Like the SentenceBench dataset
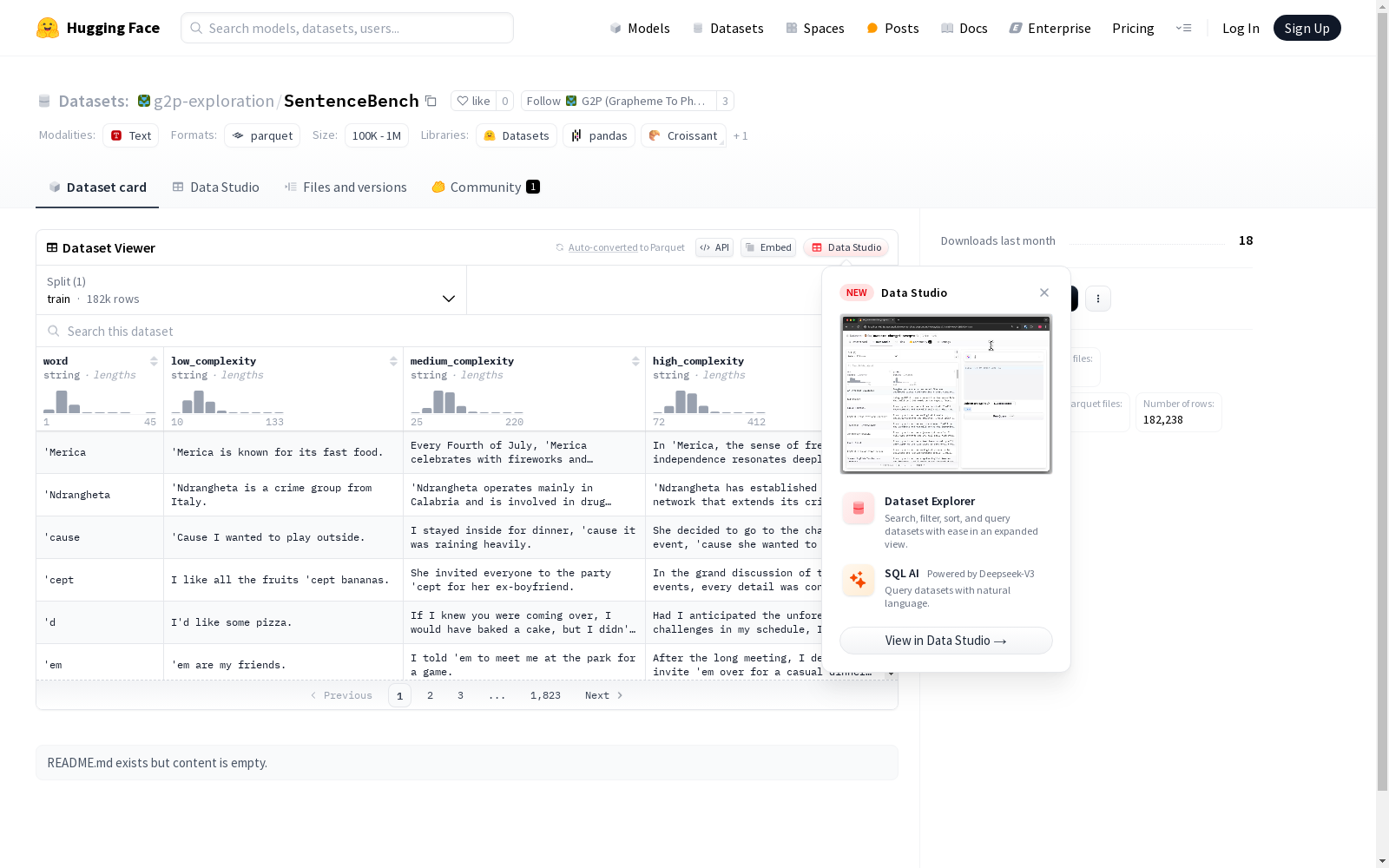1389x868 pixels. coord(474,101)
